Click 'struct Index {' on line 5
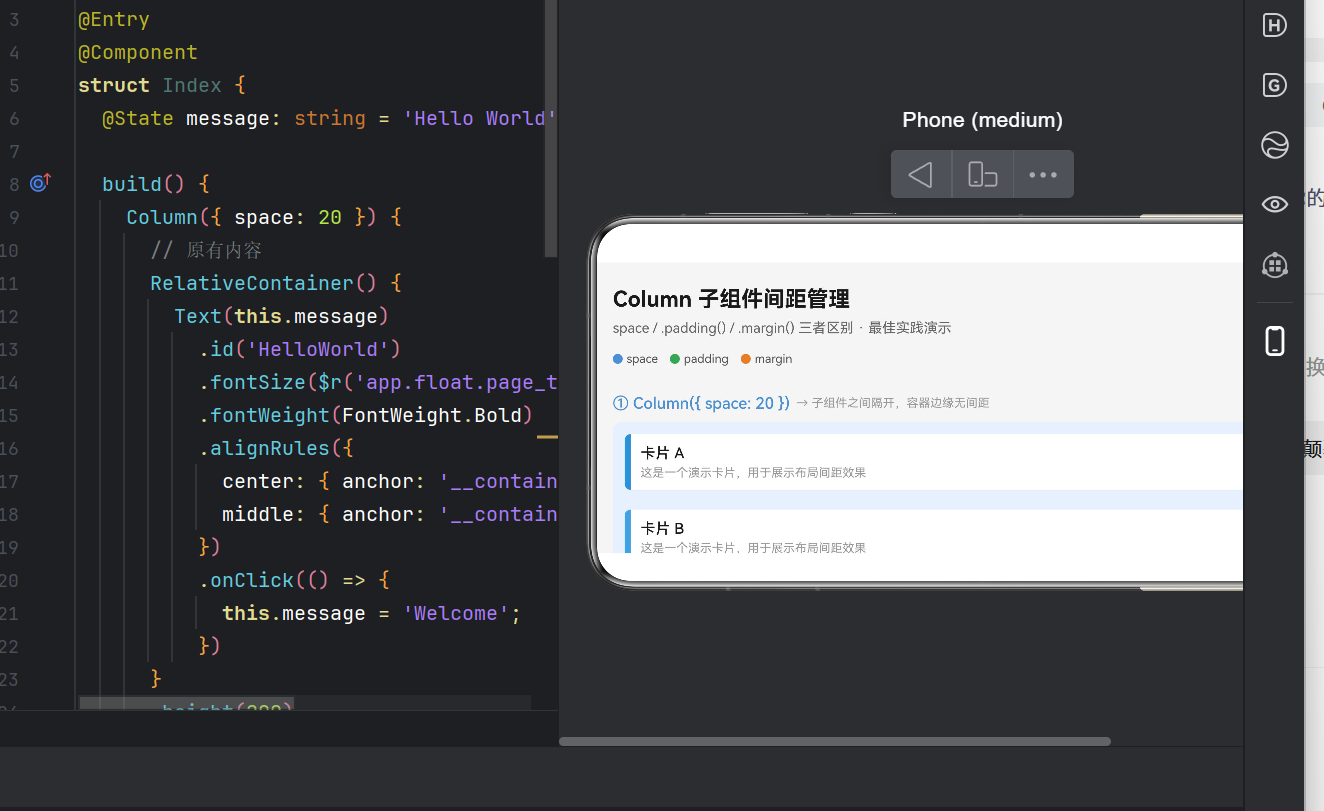 pos(162,85)
